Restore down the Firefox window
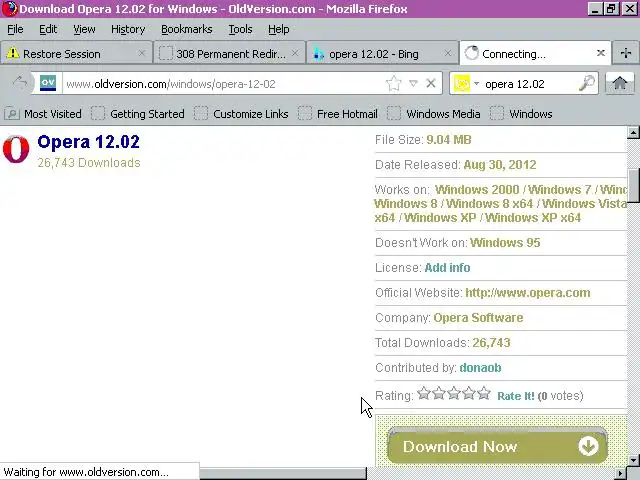640x480 pixels. (x=611, y=9)
